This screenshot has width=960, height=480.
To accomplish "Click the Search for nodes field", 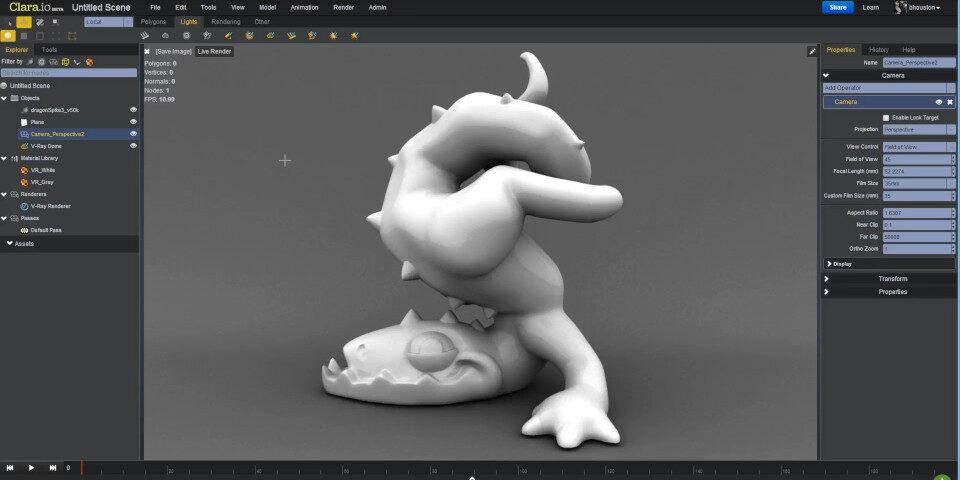I will 68,73.
